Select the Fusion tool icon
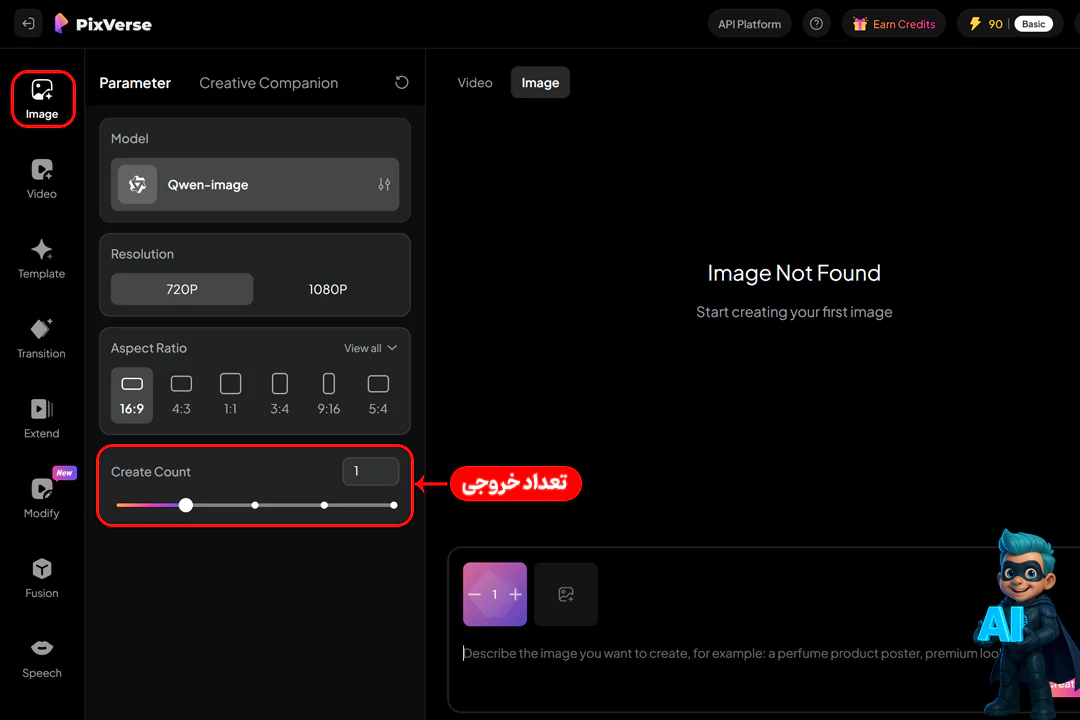The height and width of the screenshot is (720, 1080). (41, 578)
